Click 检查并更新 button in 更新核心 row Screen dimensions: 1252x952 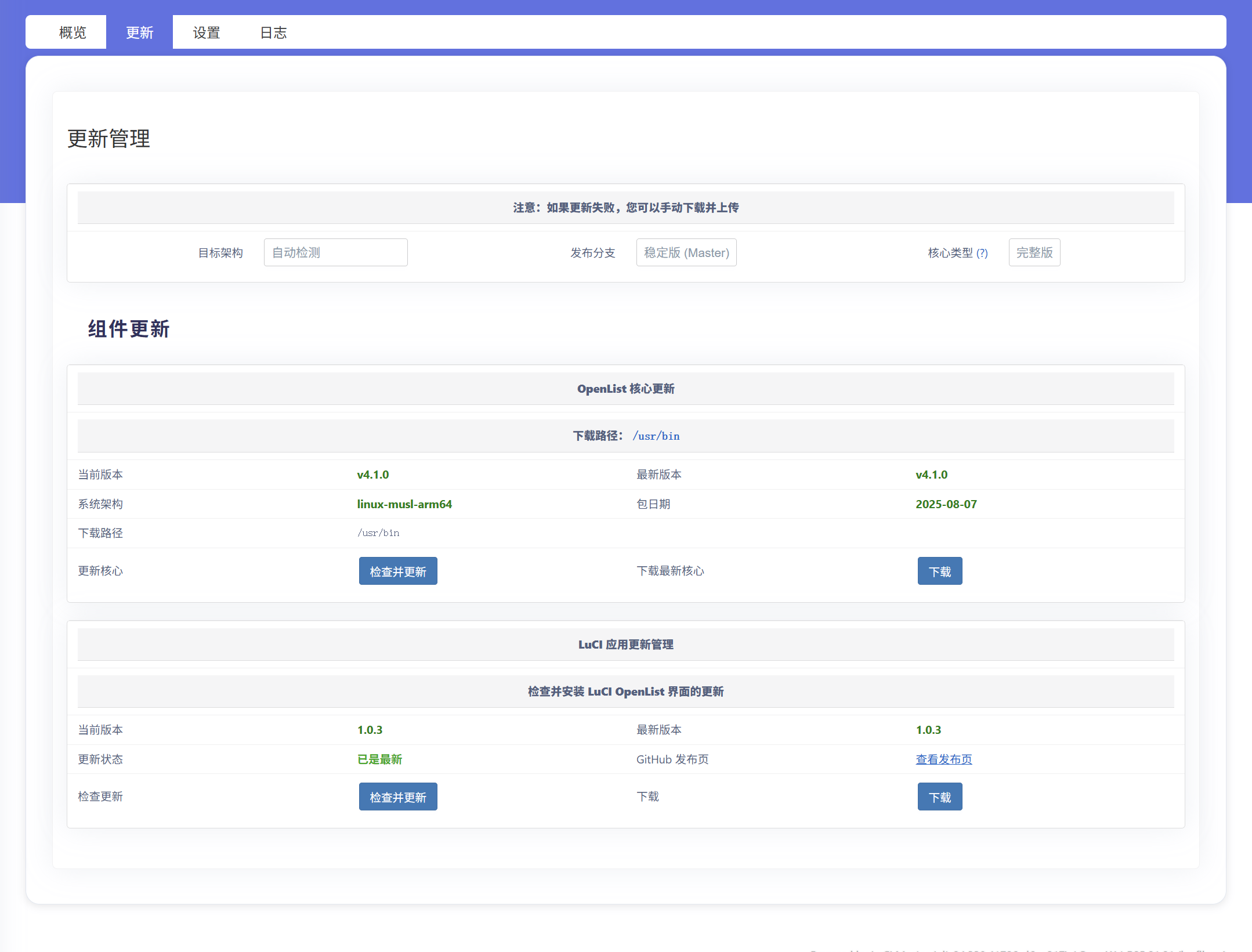[398, 571]
